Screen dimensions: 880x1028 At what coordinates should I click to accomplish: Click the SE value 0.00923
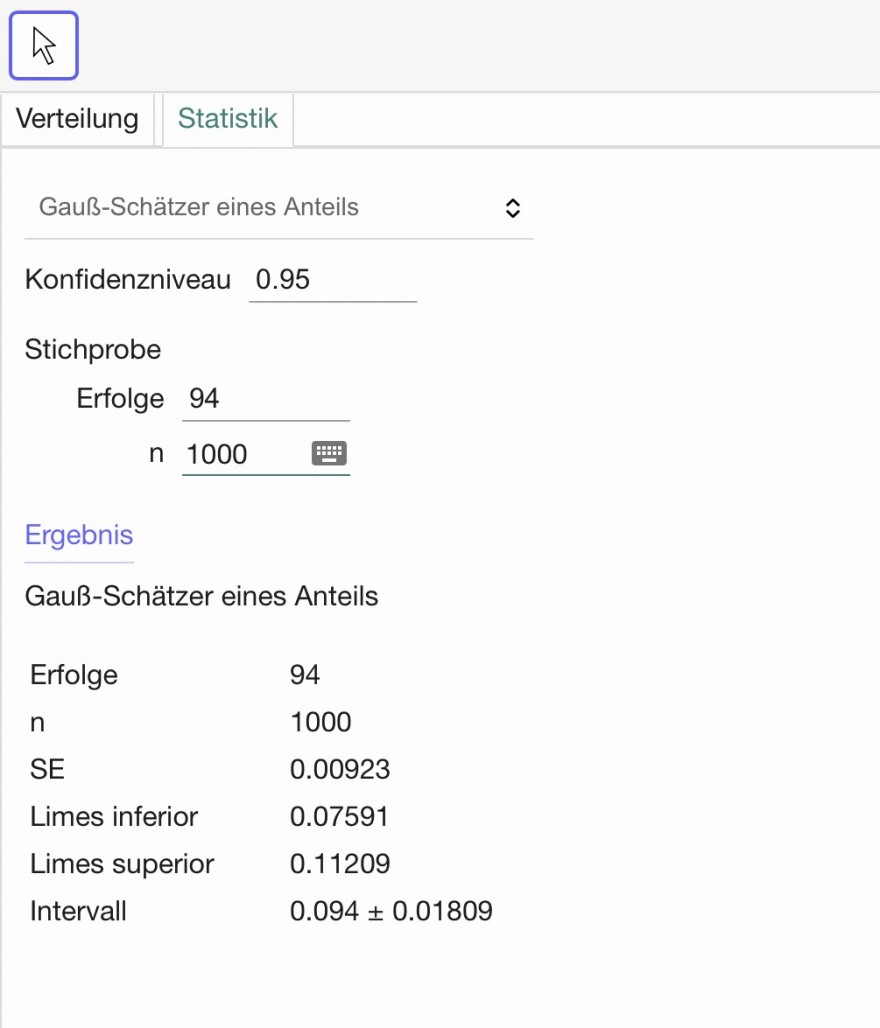pos(340,769)
